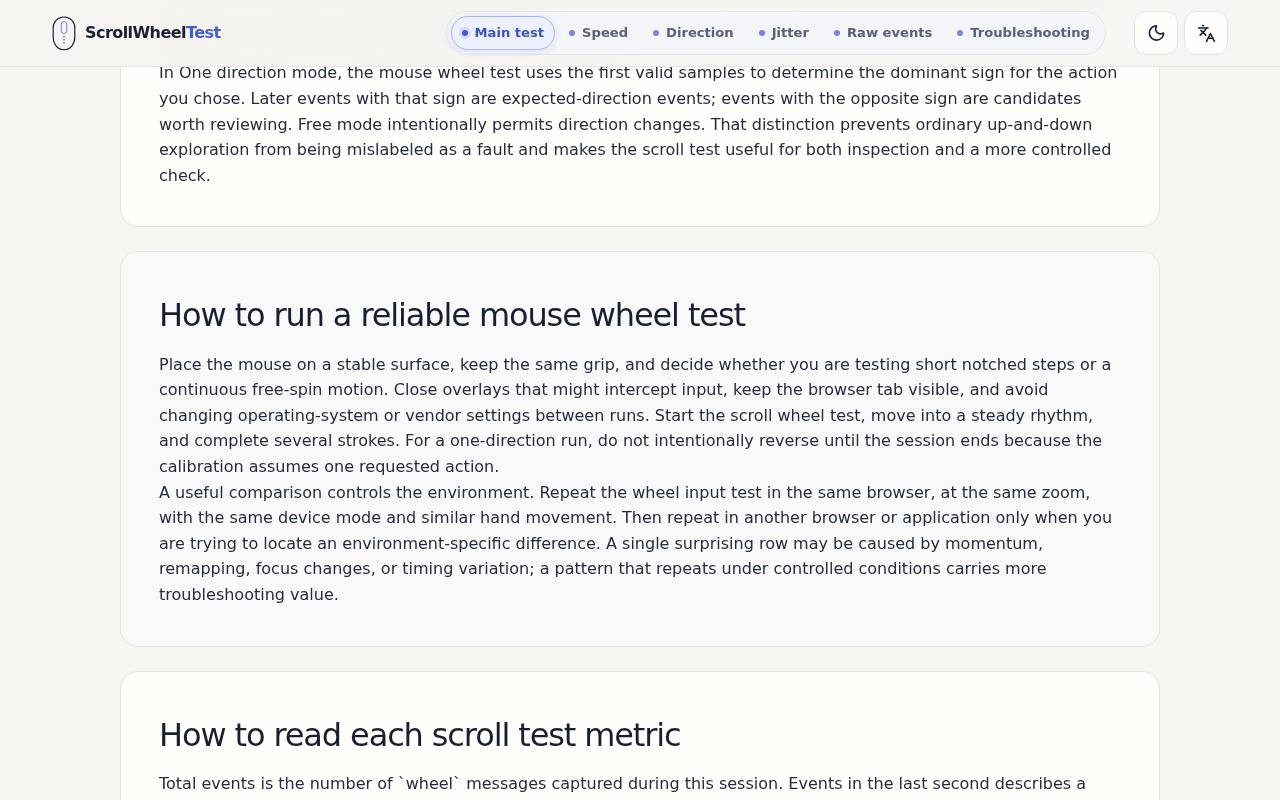Open the language translation menu icon
This screenshot has width=1280, height=800.
click(x=1206, y=33)
